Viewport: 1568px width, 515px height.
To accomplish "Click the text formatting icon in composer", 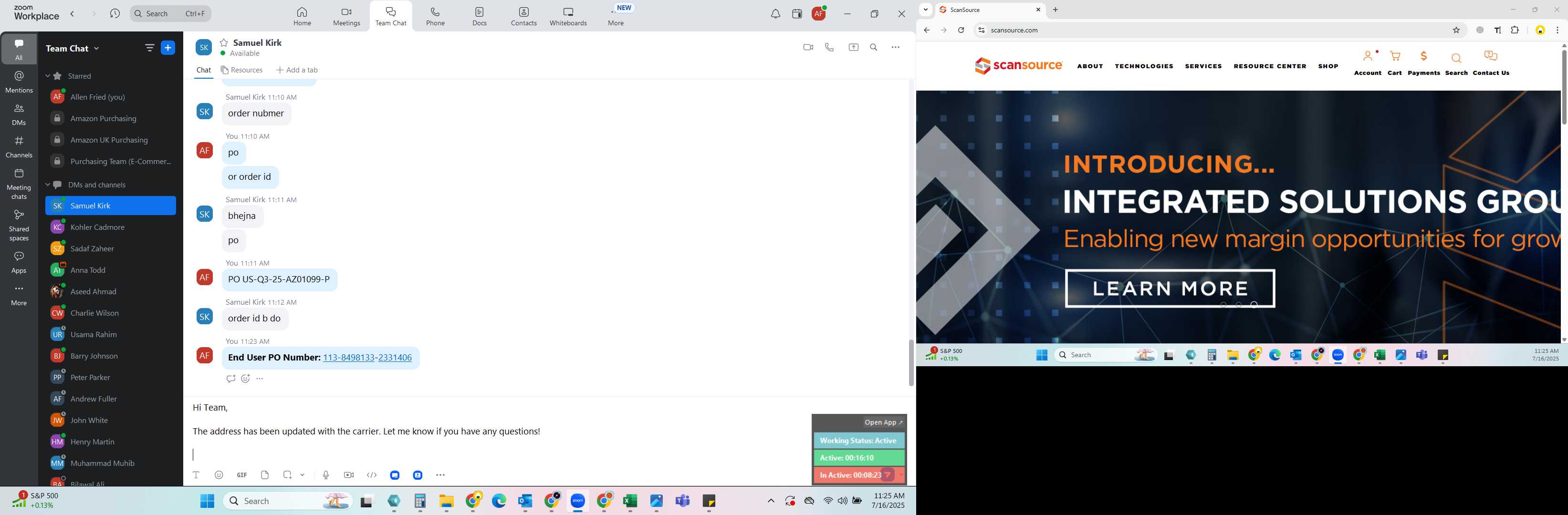I will pyautogui.click(x=196, y=475).
